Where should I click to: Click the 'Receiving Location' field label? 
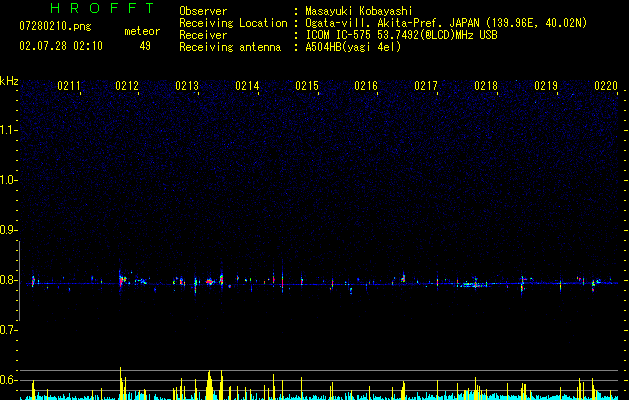(x=233, y=23)
